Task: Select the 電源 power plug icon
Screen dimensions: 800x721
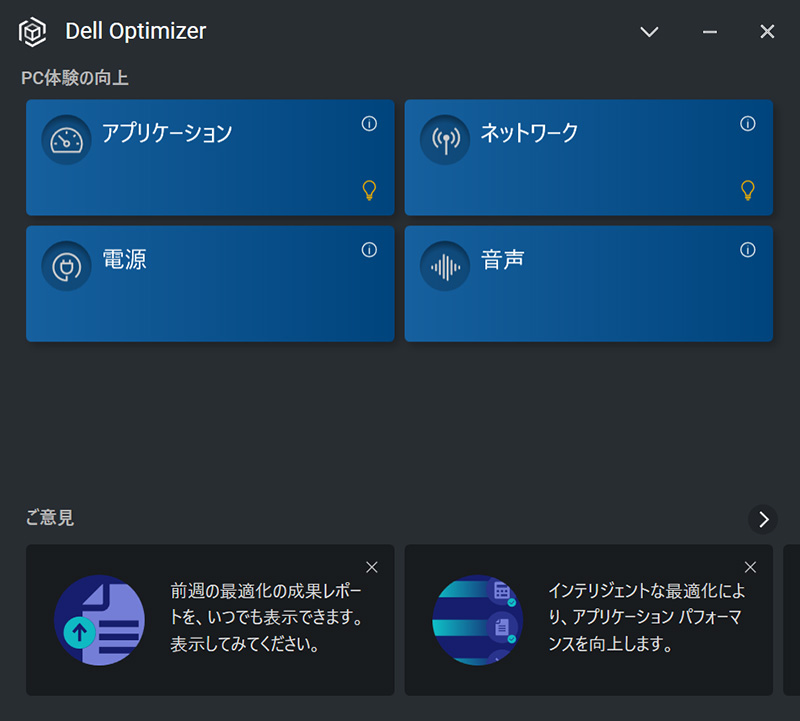Action: point(66,266)
